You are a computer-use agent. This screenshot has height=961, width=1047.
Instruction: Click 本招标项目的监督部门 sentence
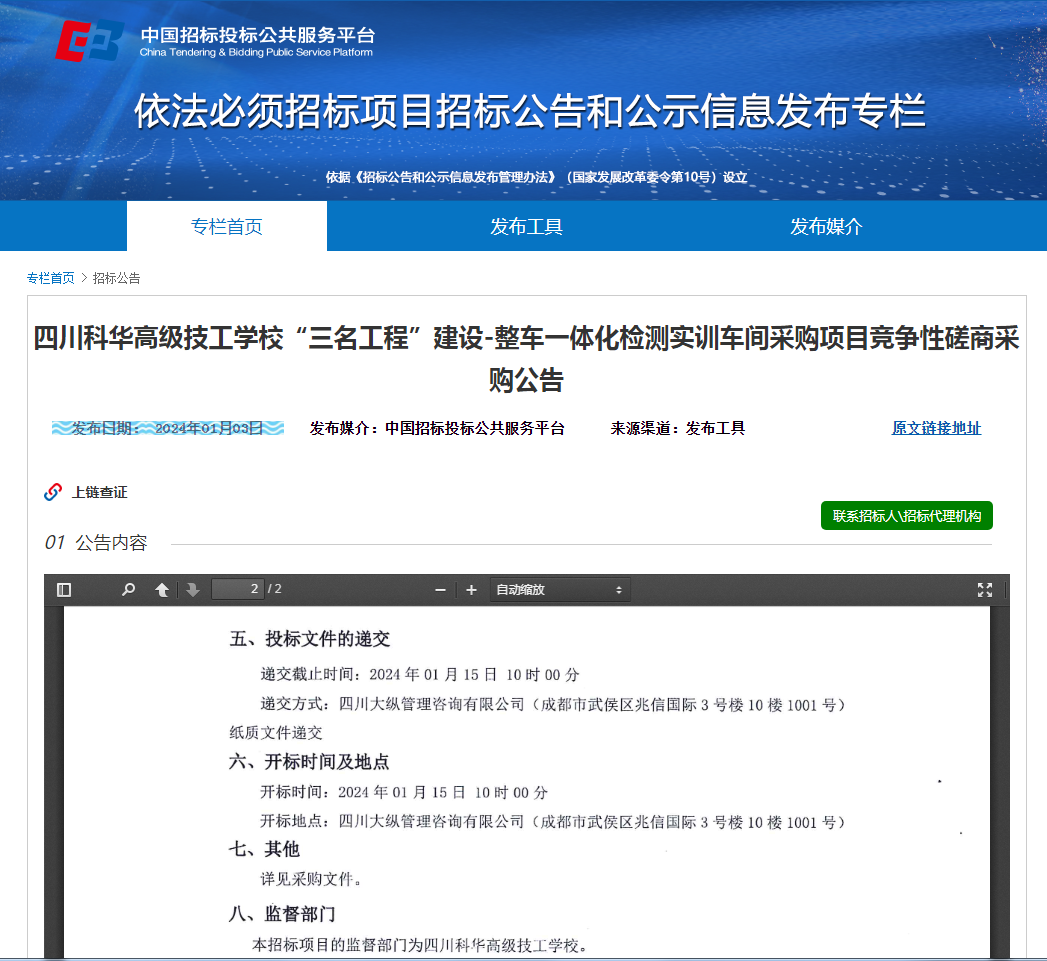(x=420, y=945)
